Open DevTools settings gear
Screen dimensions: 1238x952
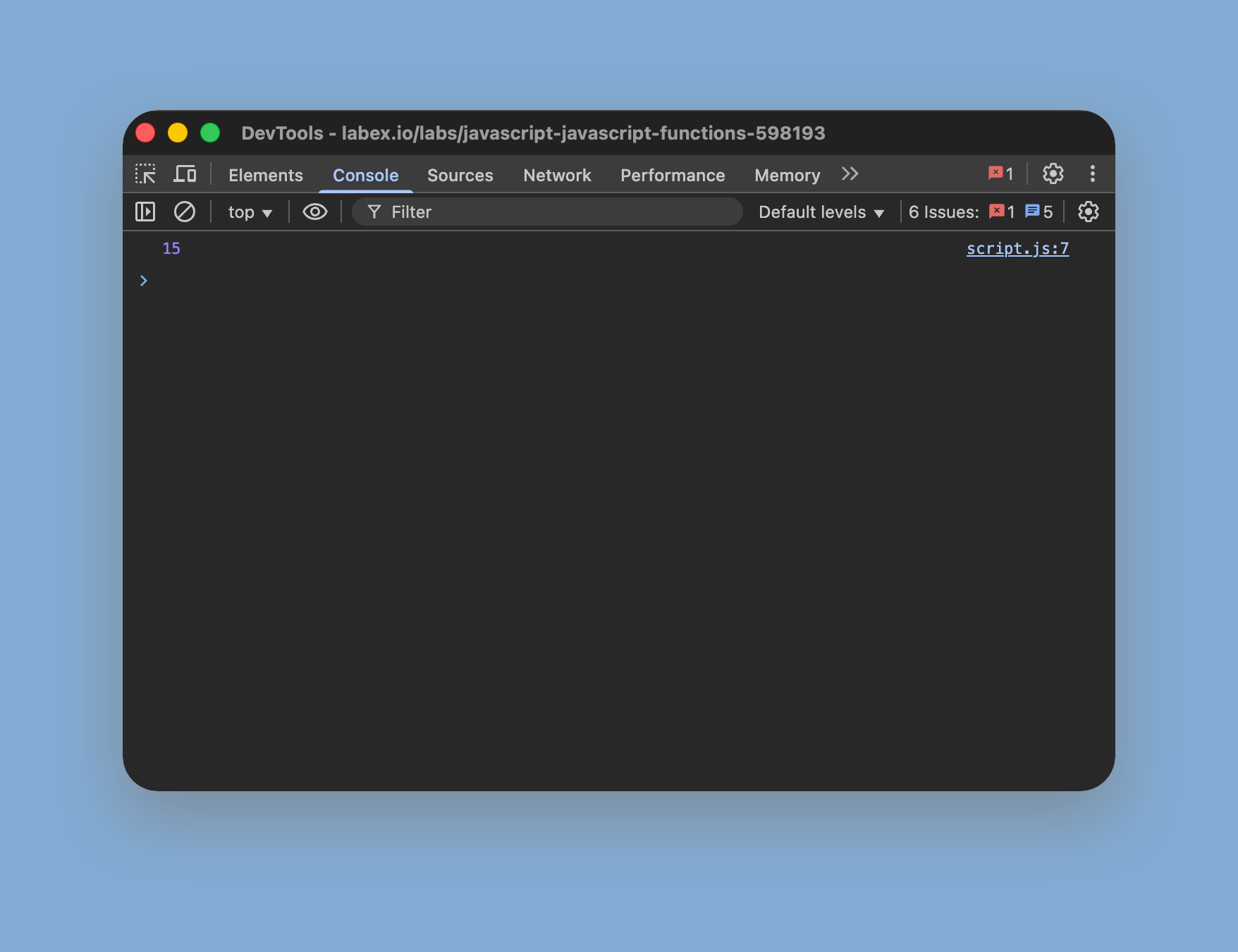point(1053,174)
